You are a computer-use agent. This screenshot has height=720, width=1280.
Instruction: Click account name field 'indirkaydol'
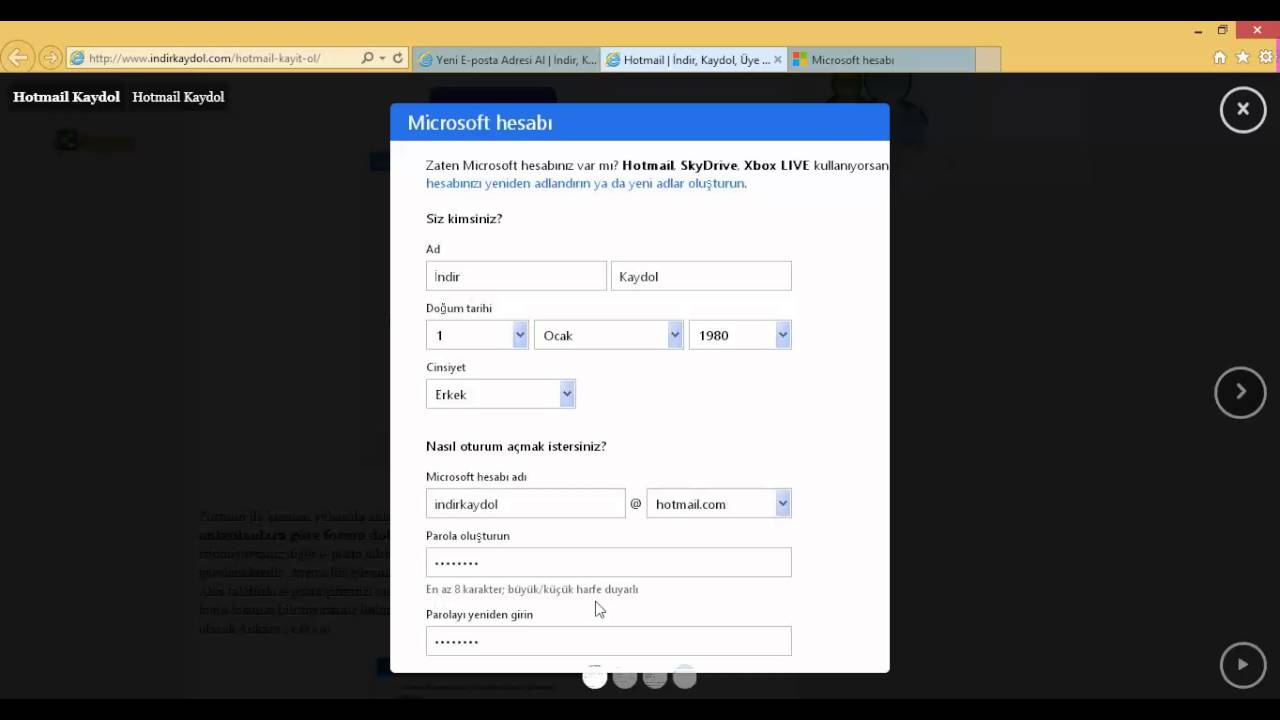[x=526, y=504]
